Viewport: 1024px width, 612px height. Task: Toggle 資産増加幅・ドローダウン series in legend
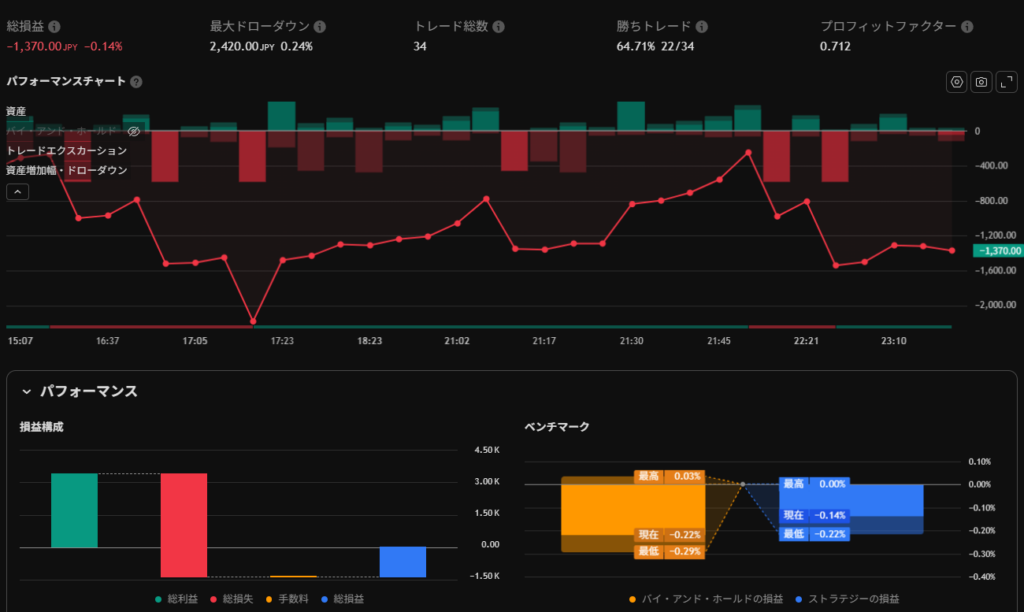tap(66, 171)
